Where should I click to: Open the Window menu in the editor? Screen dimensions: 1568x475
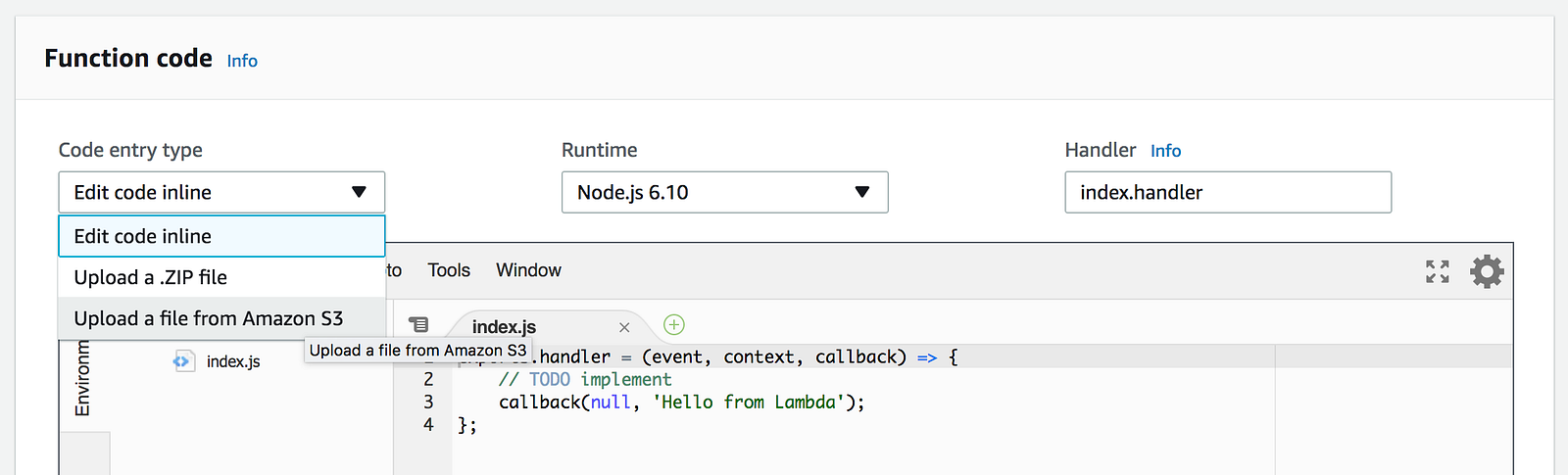[528, 270]
